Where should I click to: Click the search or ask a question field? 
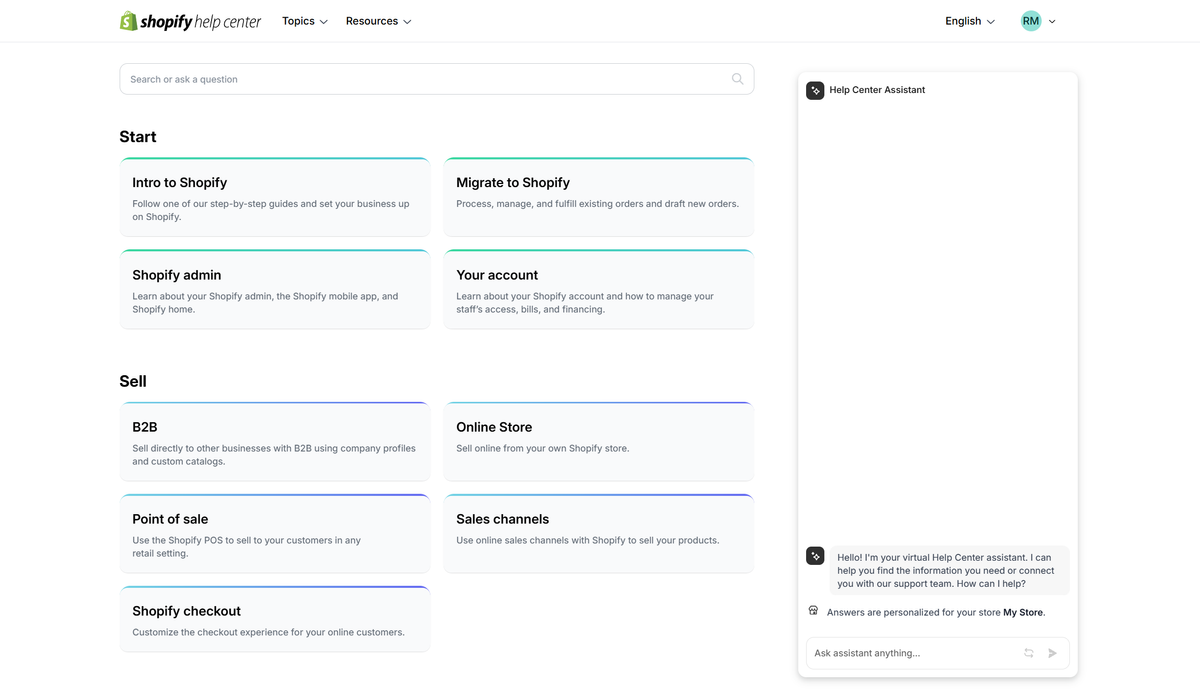pyautogui.click(x=436, y=79)
